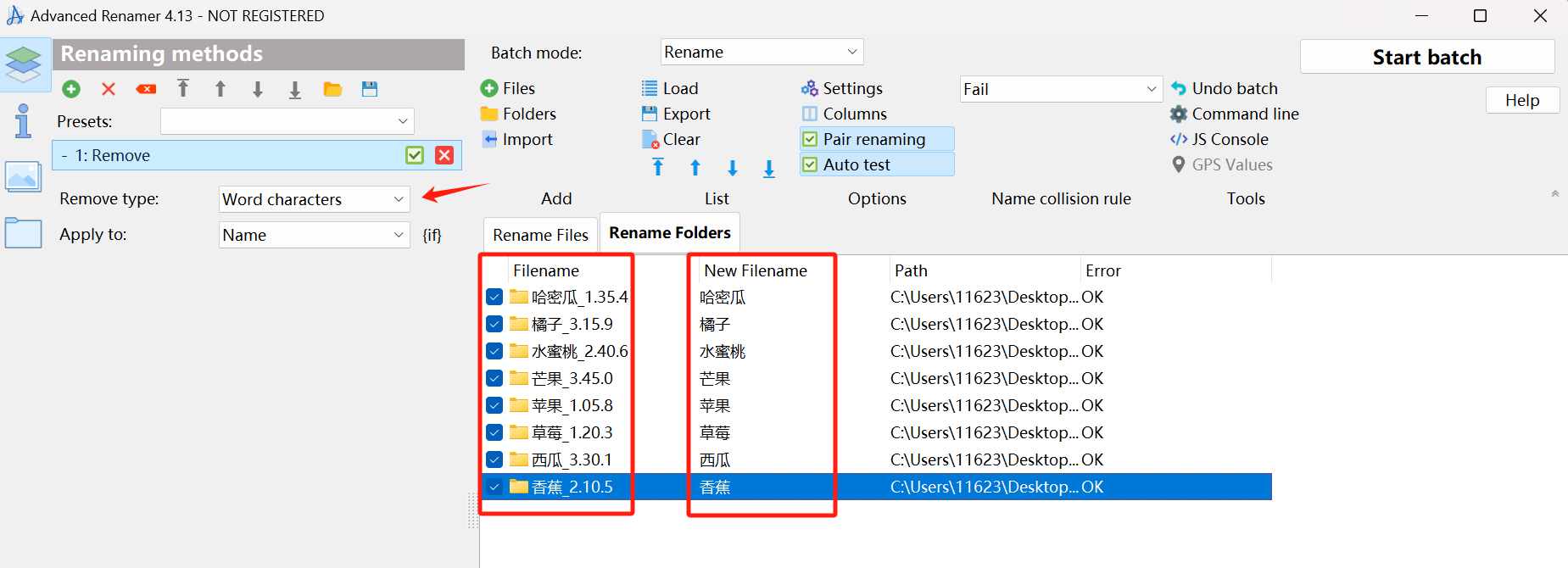This screenshot has width=1568, height=568.
Task: Open the image preview sidebar icon
Action: 23,177
